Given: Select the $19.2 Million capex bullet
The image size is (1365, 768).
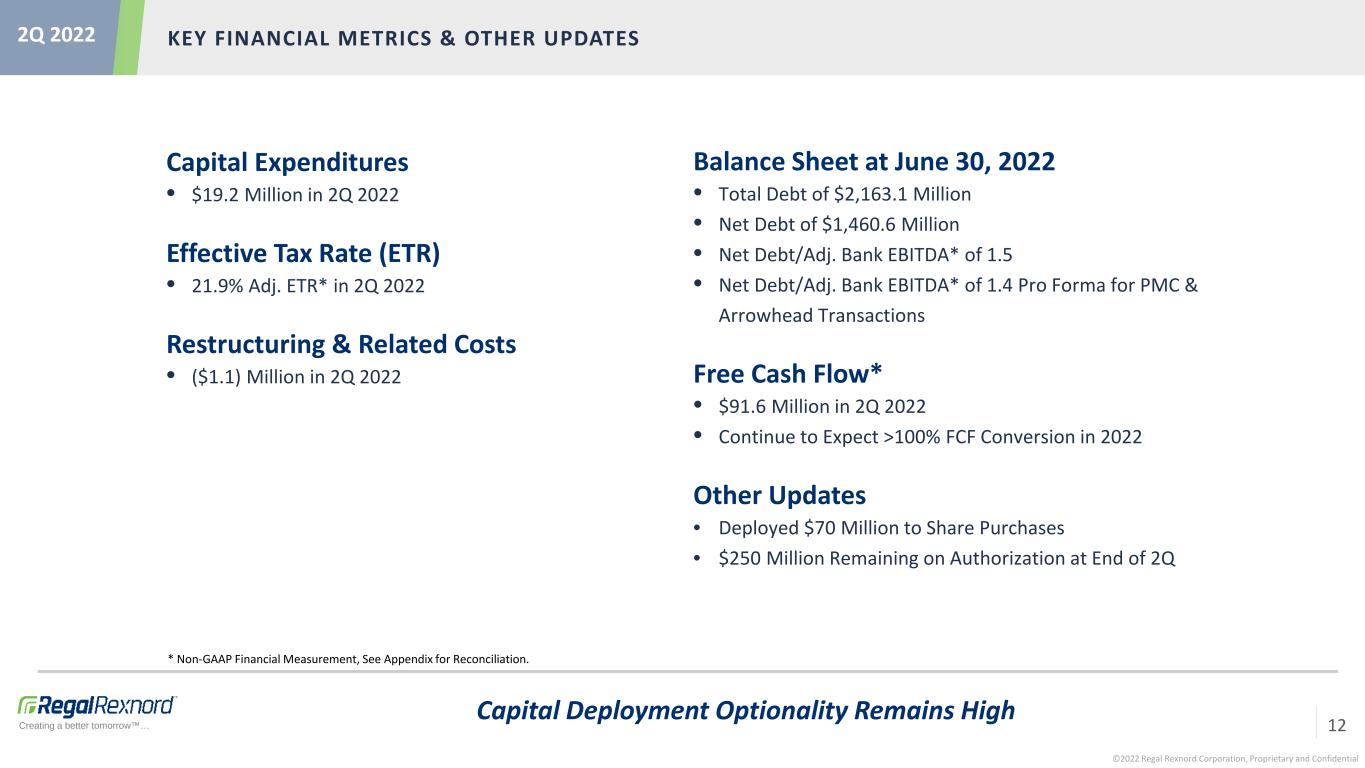Looking at the screenshot, I should coord(295,194).
